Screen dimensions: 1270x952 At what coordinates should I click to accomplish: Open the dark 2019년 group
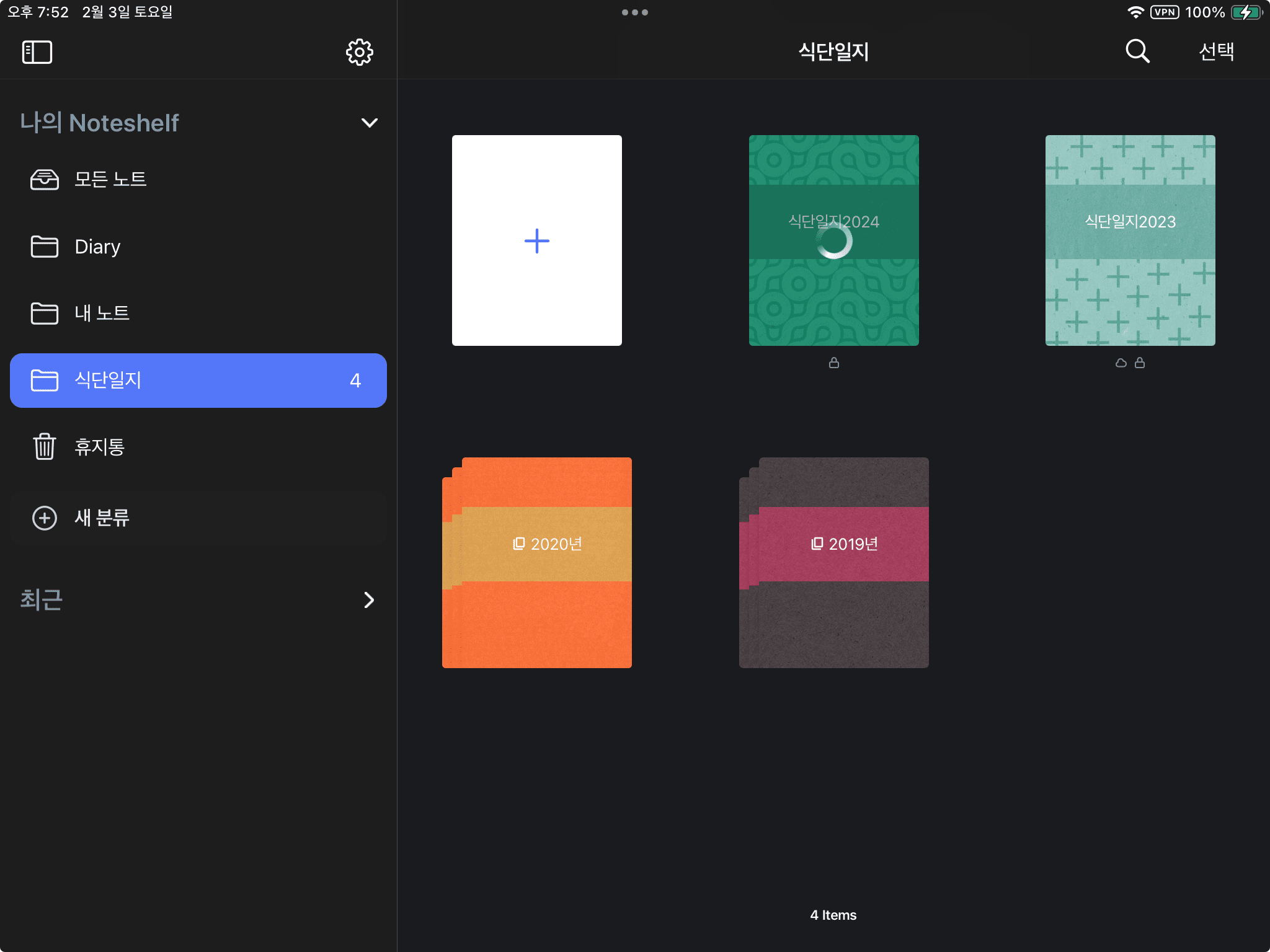click(834, 562)
